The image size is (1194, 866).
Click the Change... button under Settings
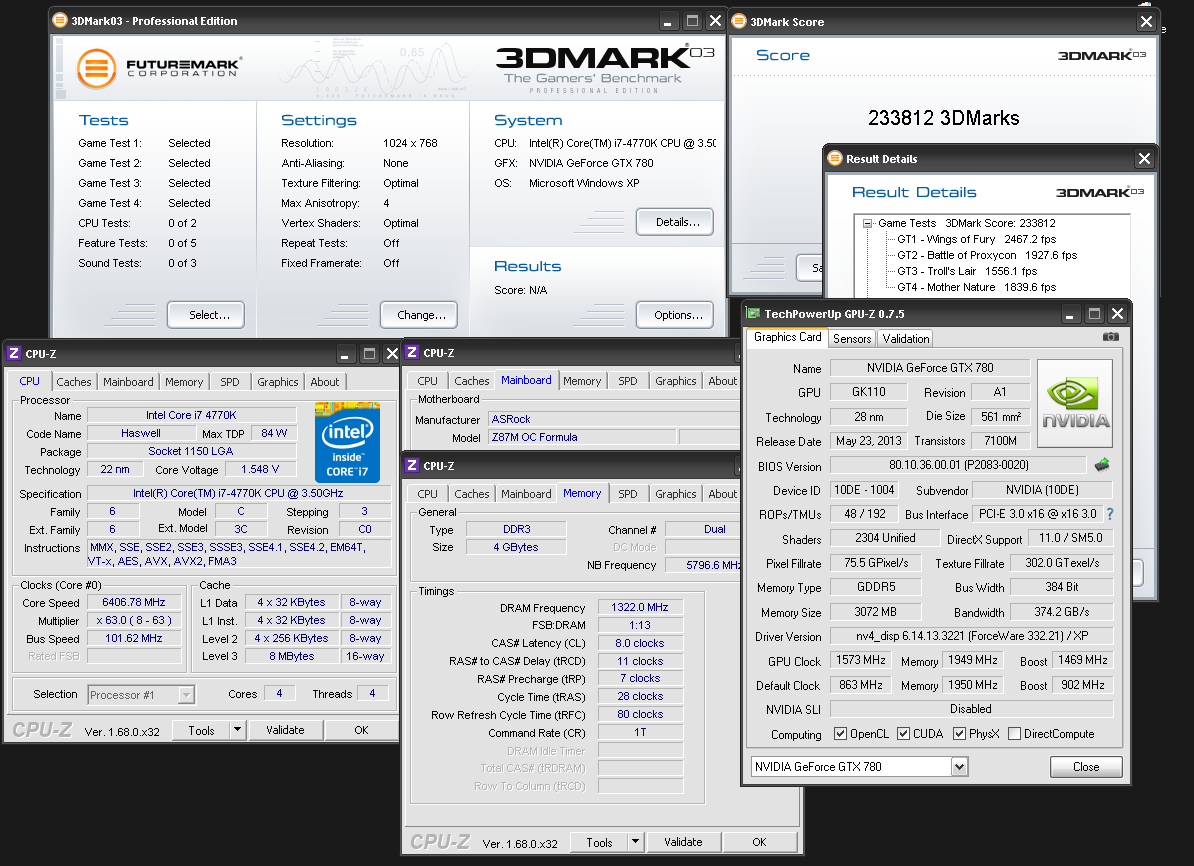coord(421,315)
